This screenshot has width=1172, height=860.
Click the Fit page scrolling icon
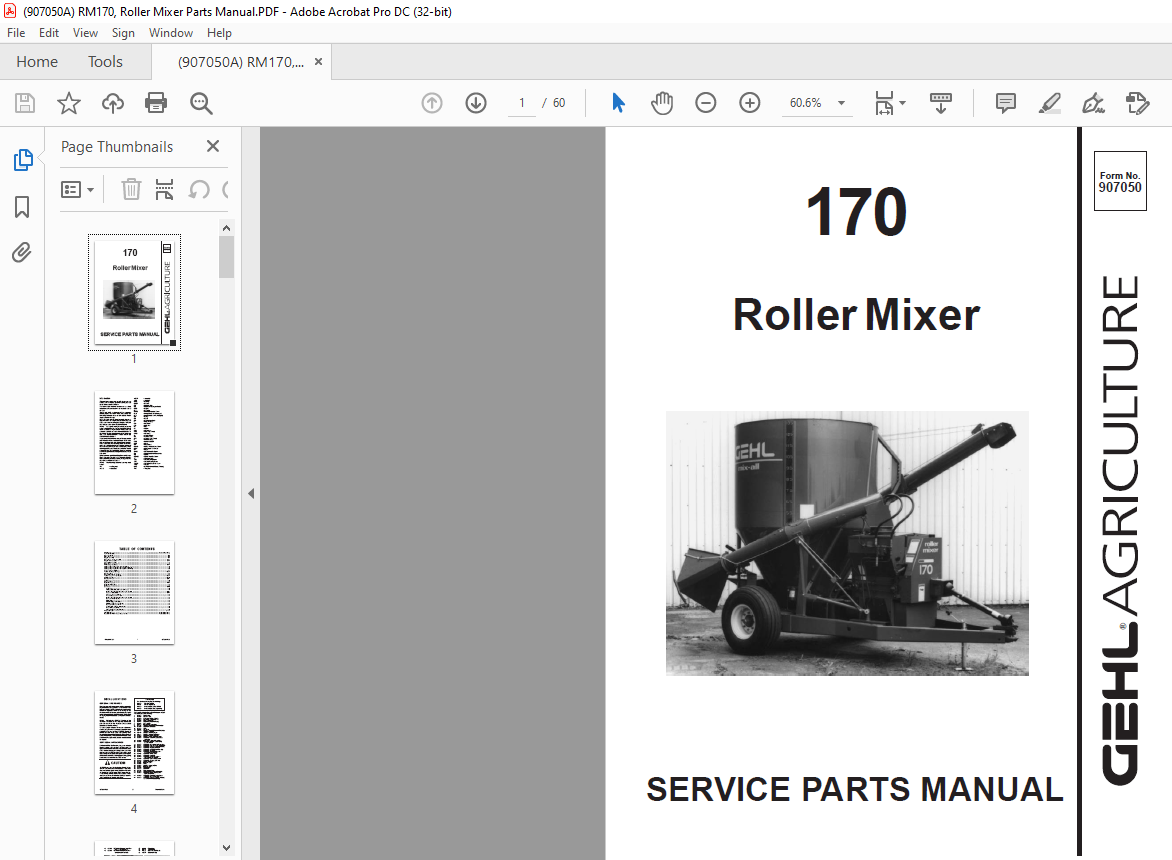point(884,103)
